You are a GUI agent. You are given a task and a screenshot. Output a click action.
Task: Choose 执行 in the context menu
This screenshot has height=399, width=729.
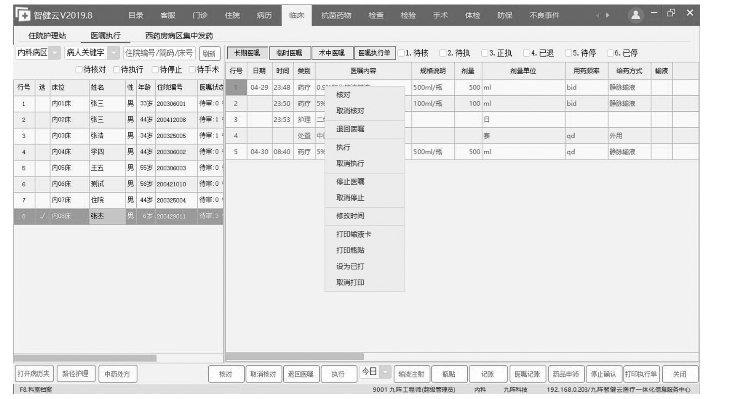[x=364, y=147]
